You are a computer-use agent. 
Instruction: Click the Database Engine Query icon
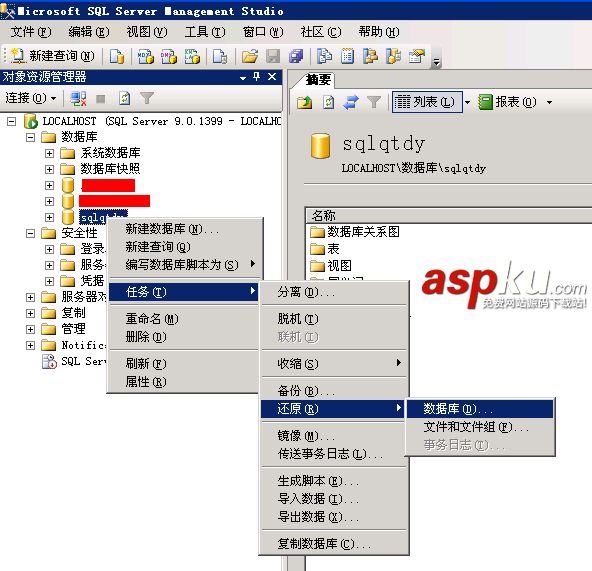coord(117,56)
